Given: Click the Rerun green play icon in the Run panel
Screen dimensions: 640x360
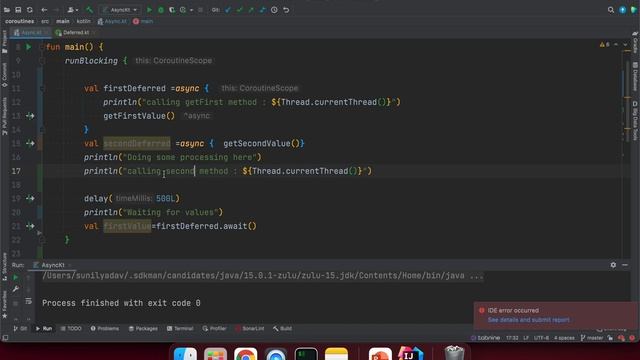Looking at the screenshot, I should point(16,278).
